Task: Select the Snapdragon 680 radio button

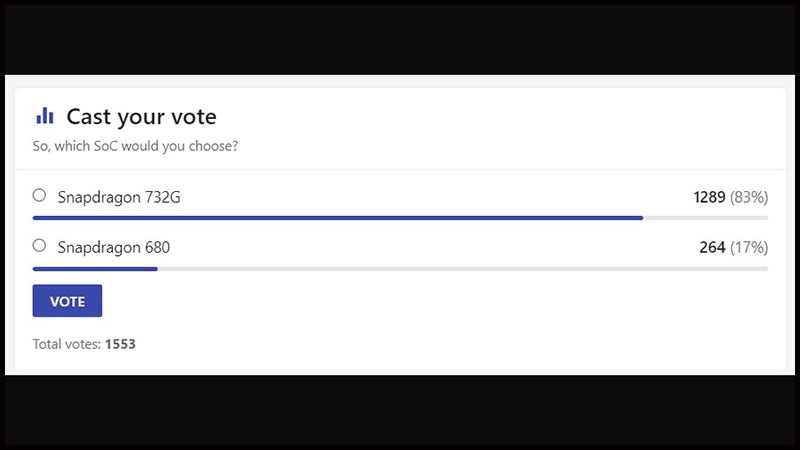Action: pyautogui.click(x=39, y=246)
